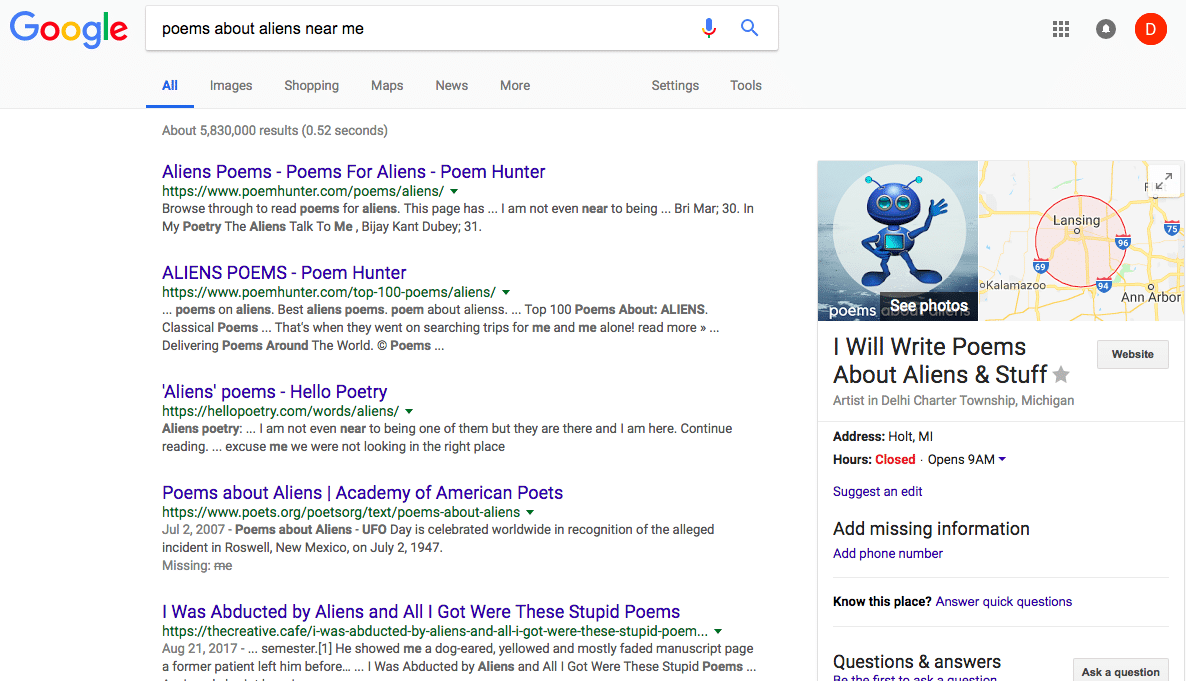Open search Settings
Image resolution: width=1186 pixels, height=681 pixels.
pos(675,86)
